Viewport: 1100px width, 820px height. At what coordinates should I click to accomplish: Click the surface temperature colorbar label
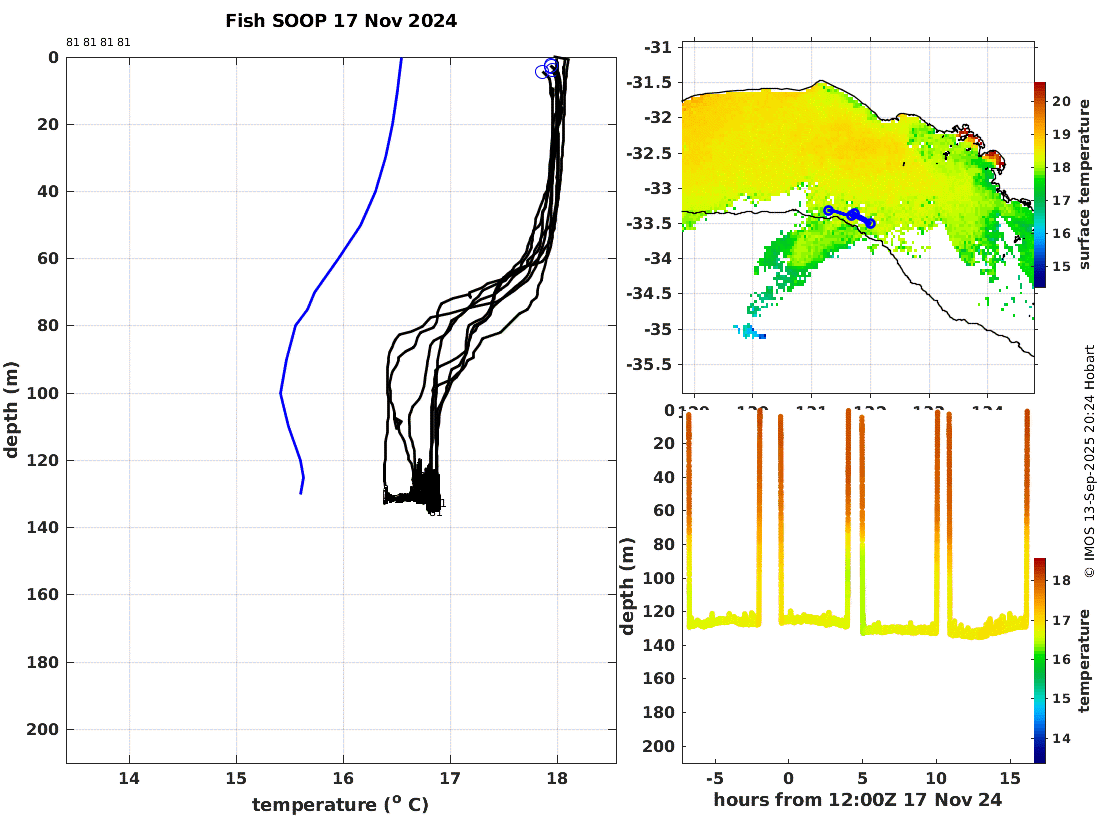pyautogui.click(x=1084, y=184)
